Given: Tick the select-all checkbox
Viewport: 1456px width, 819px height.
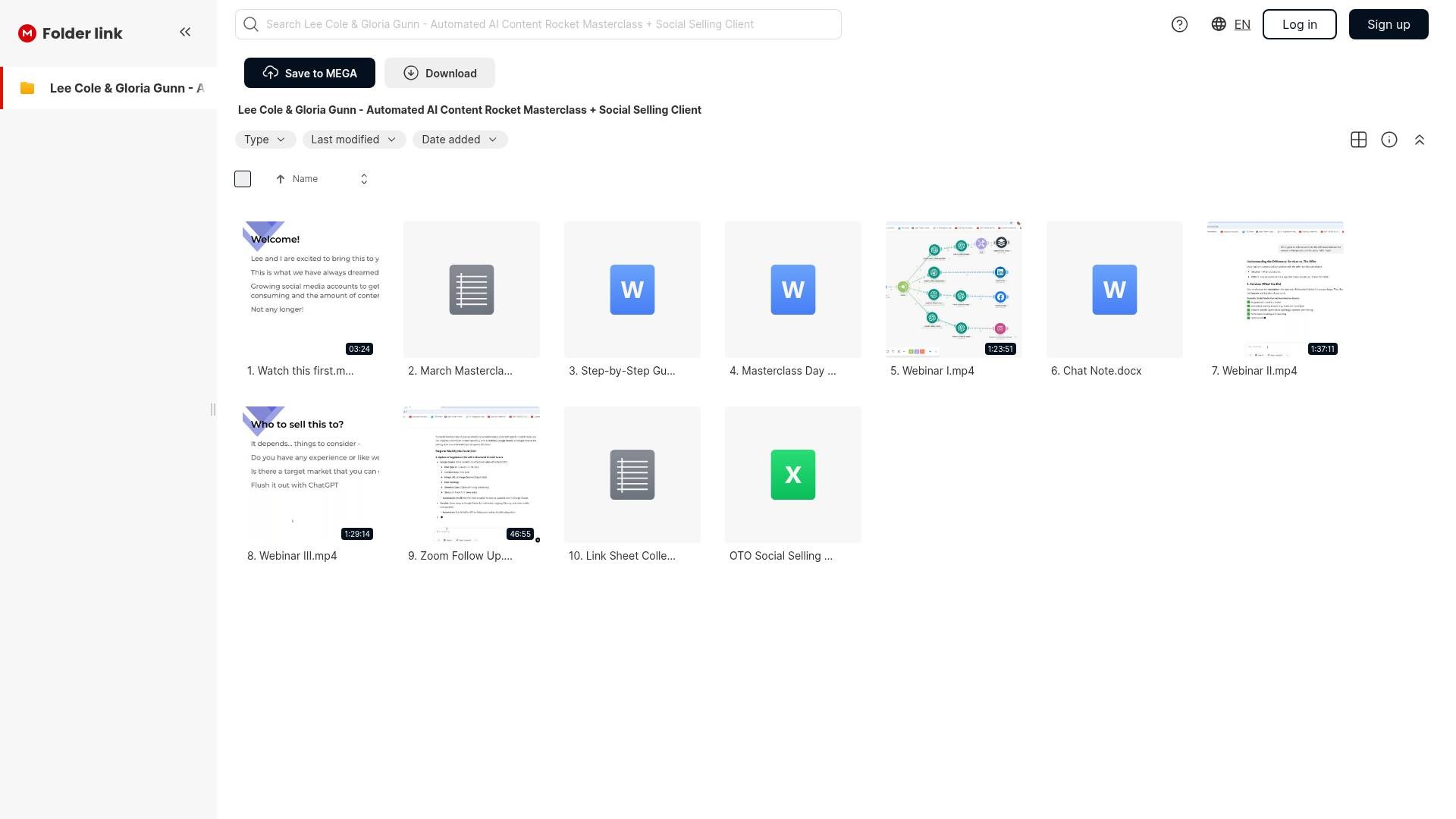Looking at the screenshot, I should [243, 179].
